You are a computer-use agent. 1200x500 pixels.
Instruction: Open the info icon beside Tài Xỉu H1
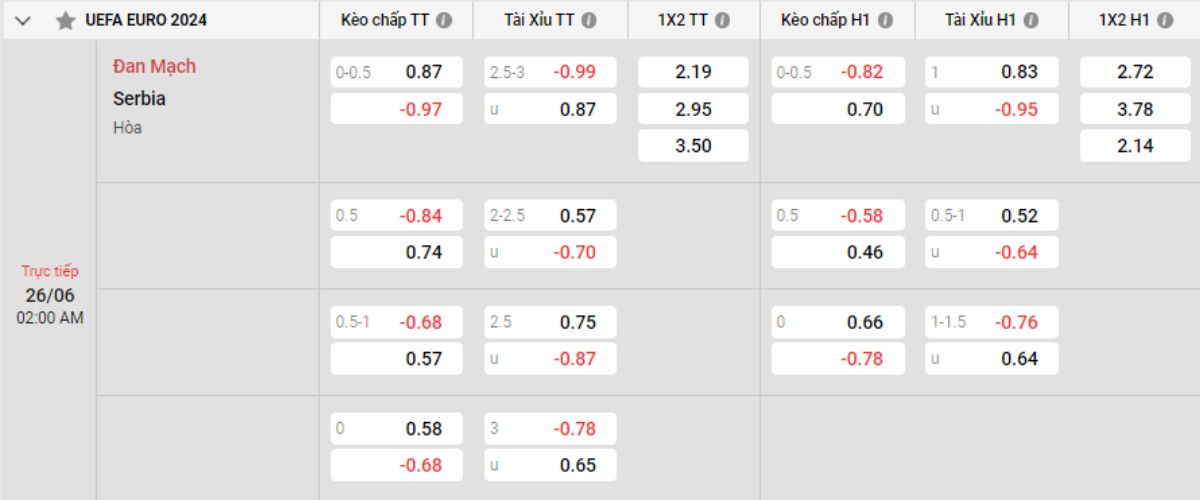point(1030,20)
